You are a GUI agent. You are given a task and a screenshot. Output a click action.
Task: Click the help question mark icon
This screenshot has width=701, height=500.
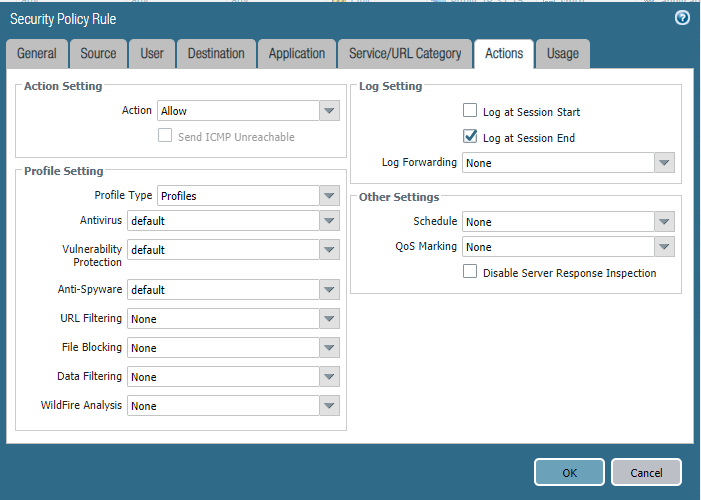[x=682, y=18]
